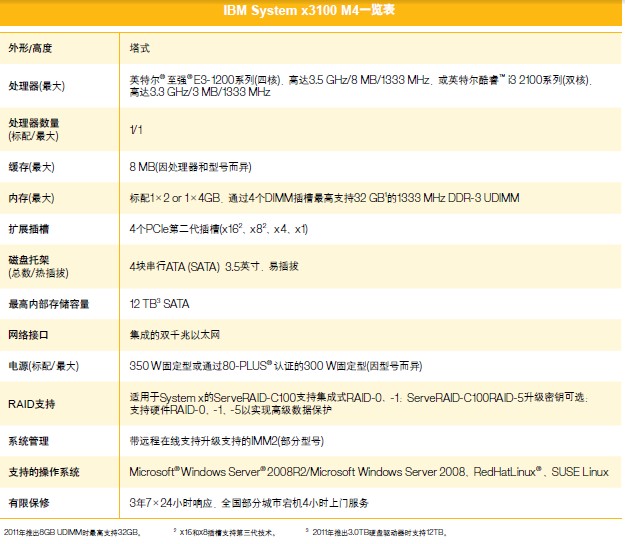This screenshot has width=625, height=544.
Task: Select the '处理器(最大)' label
Action: tap(37, 86)
